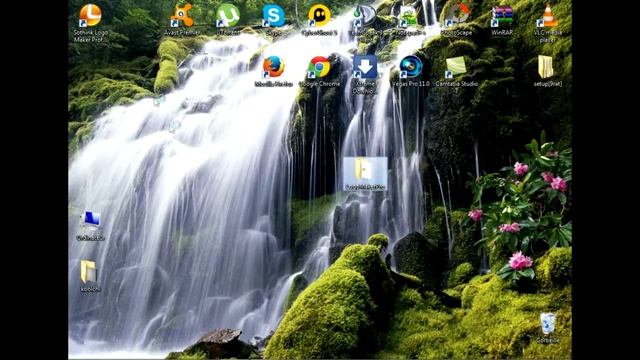Viewport: 640px width, 360px height.
Task: Click the VLC media player cone icon
Action: 548,16
